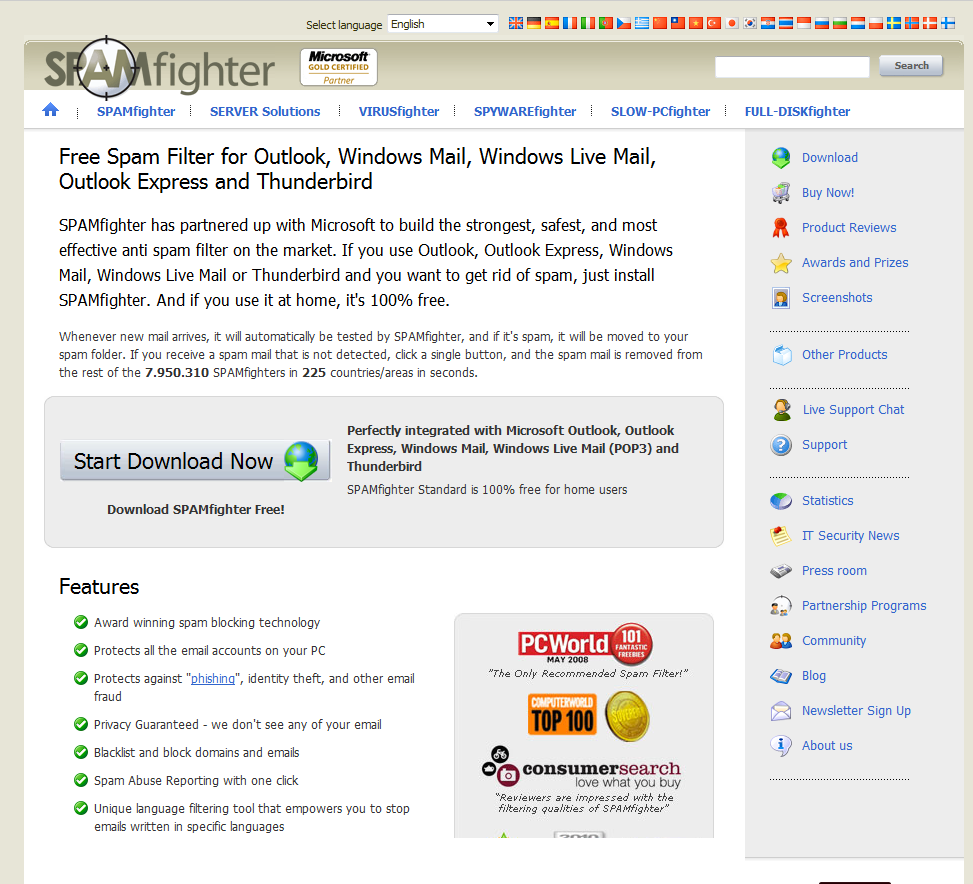
Task: Click the Download SPAMfighter Free! text
Action: pyautogui.click(x=195, y=509)
